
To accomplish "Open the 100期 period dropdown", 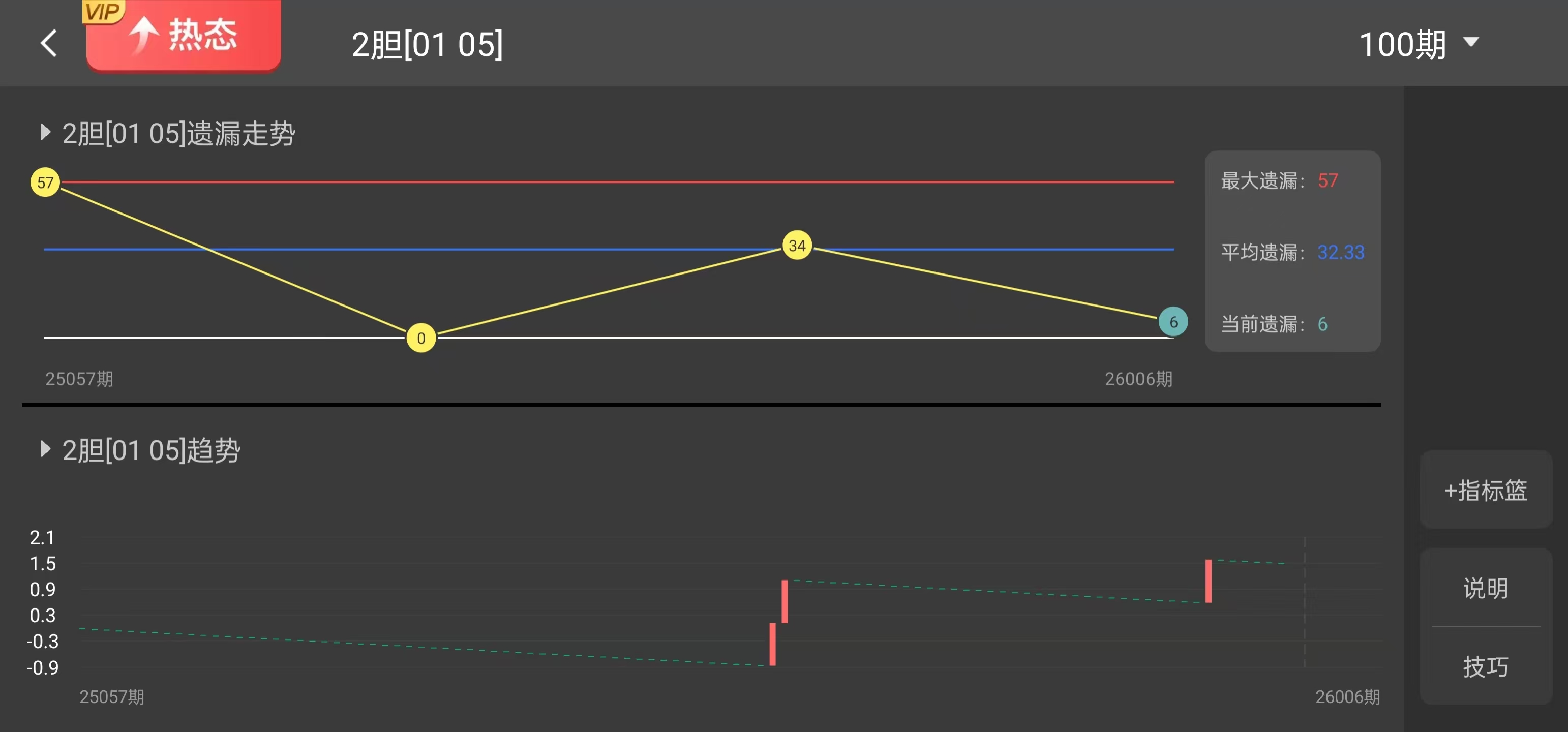I will [1418, 44].
